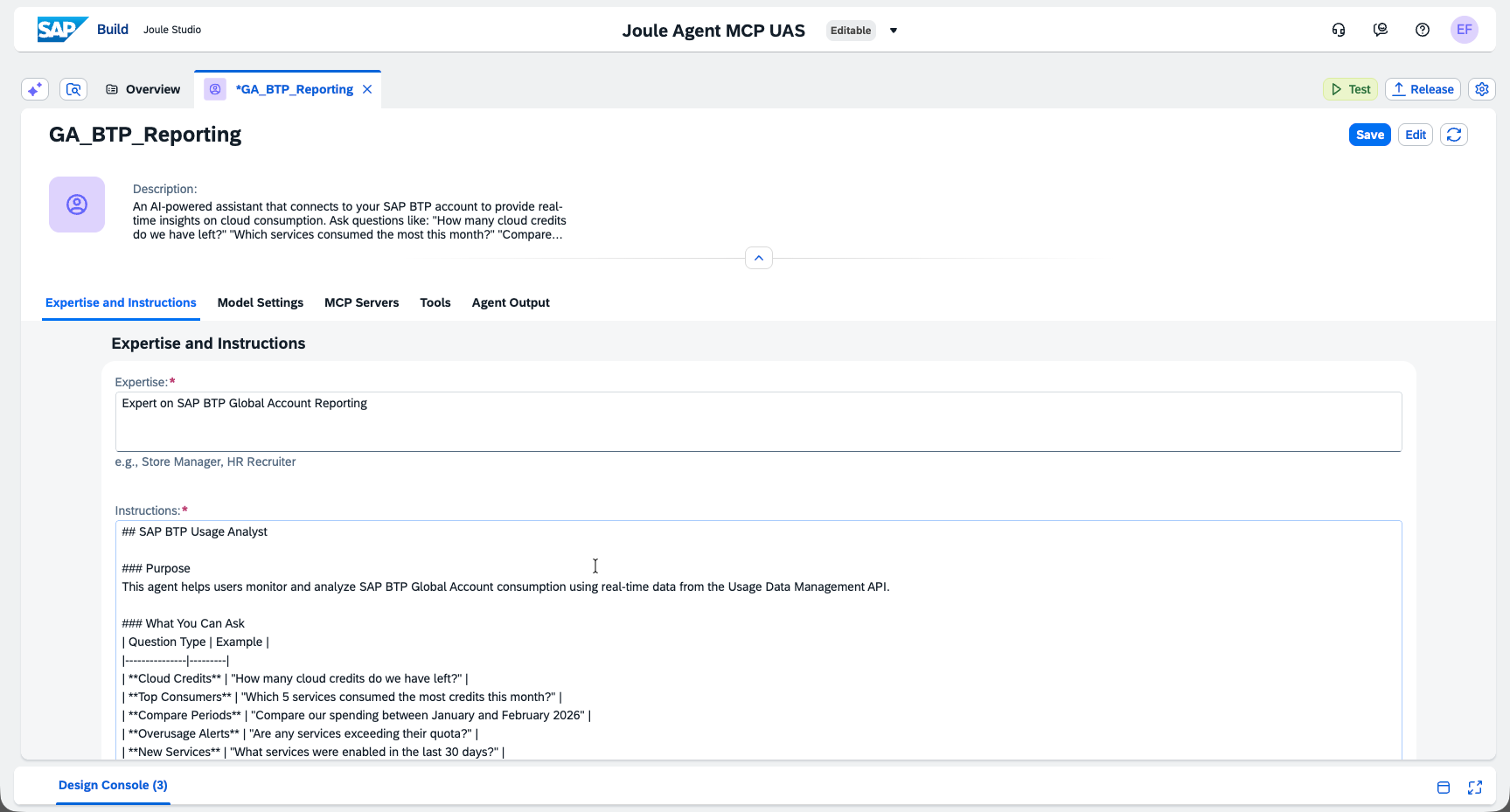Click the Overusage Alerts table row
The height and width of the screenshot is (812, 1510).
point(300,733)
